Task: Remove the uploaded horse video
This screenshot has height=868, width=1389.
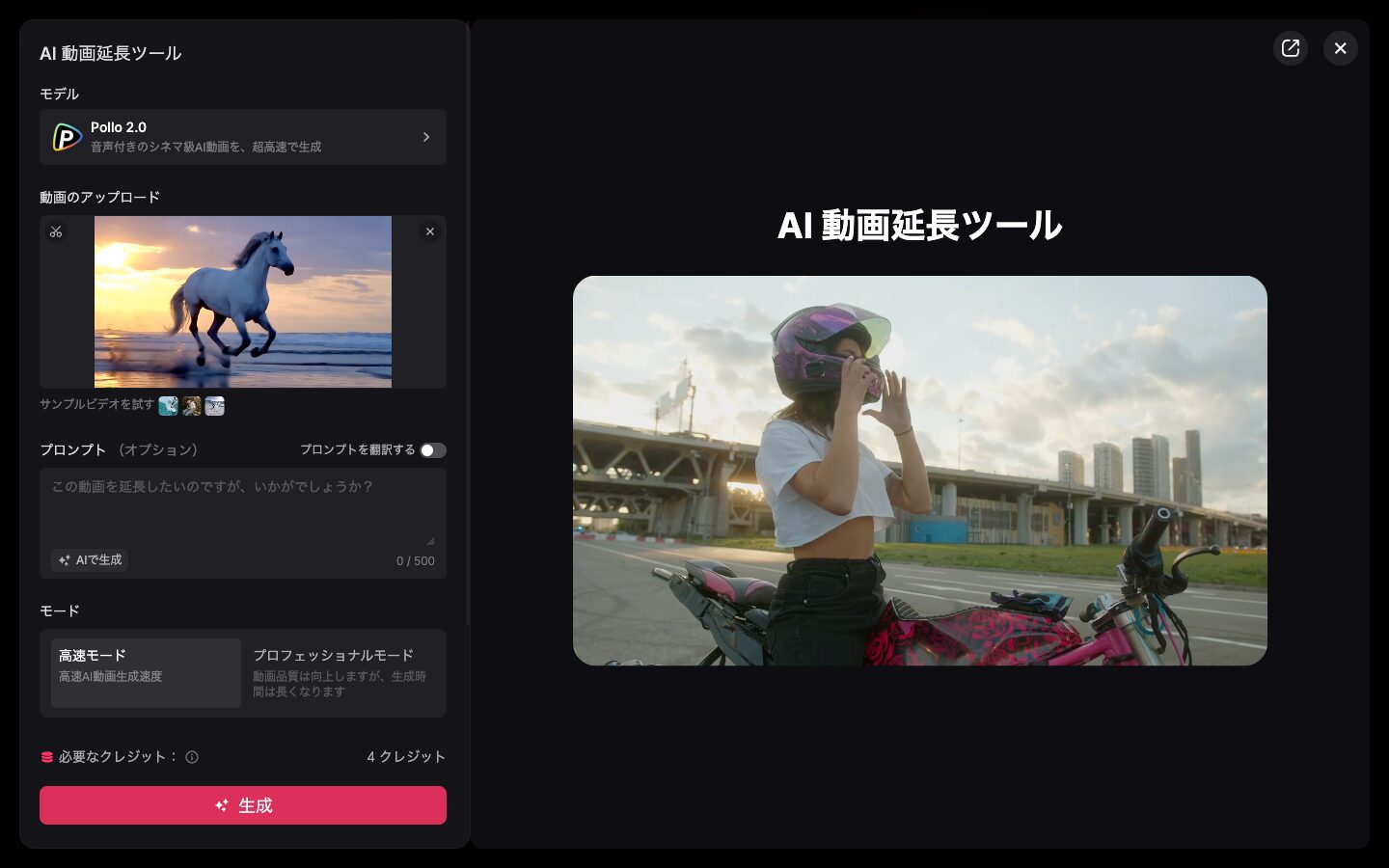Action: pos(430,231)
